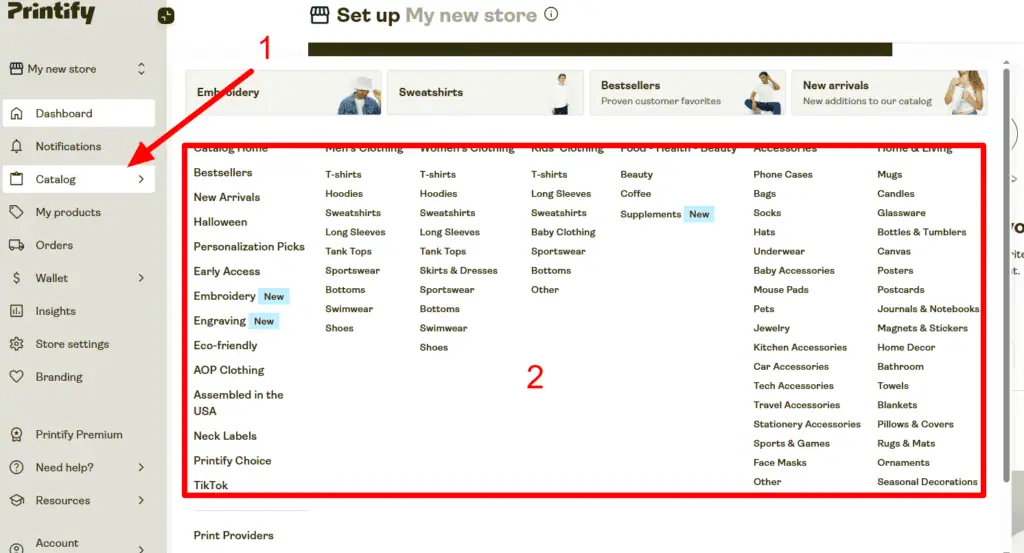This screenshot has width=1024, height=553.
Task: Open the Print Providers link
Action: 233,536
